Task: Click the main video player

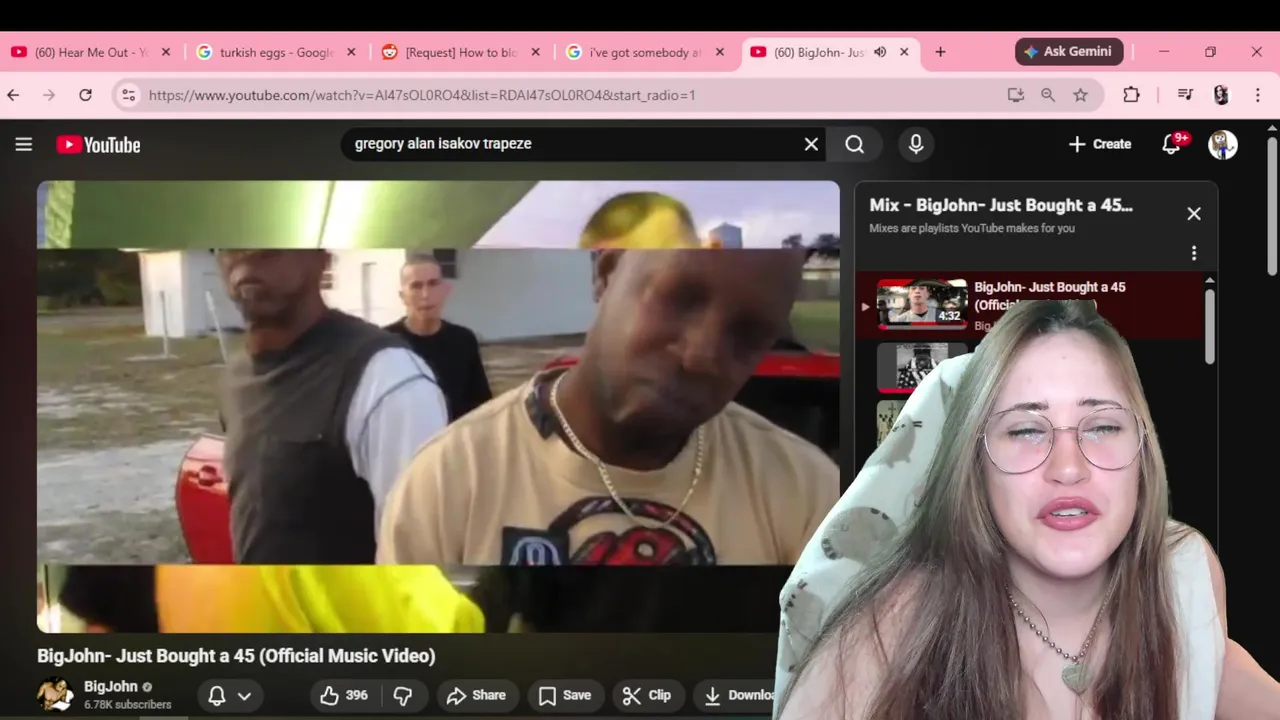Action: click(x=438, y=406)
